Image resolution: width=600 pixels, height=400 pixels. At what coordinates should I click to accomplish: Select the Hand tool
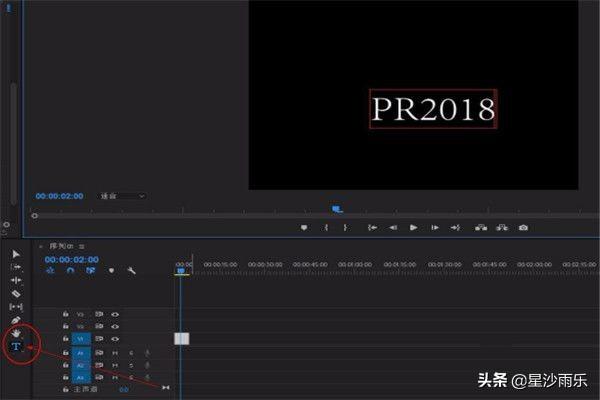[x=16, y=333]
